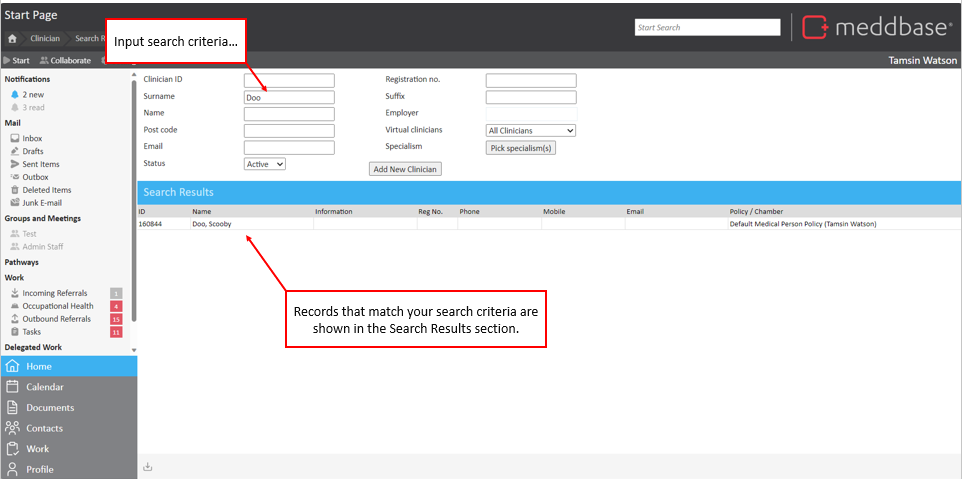Click the Surname input field
This screenshot has height=479, width=962.
pyautogui.click(x=289, y=98)
